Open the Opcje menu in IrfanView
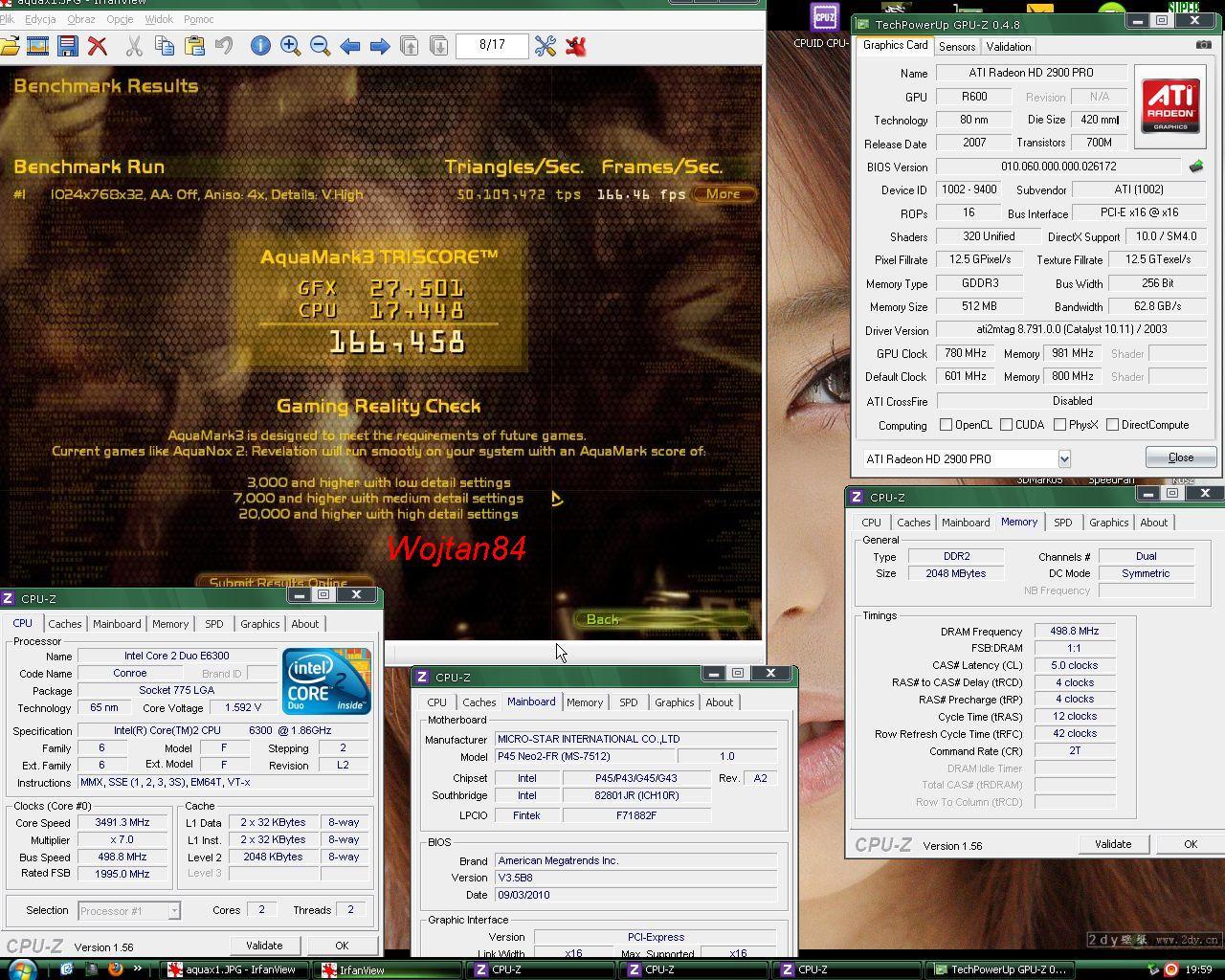 point(120,19)
